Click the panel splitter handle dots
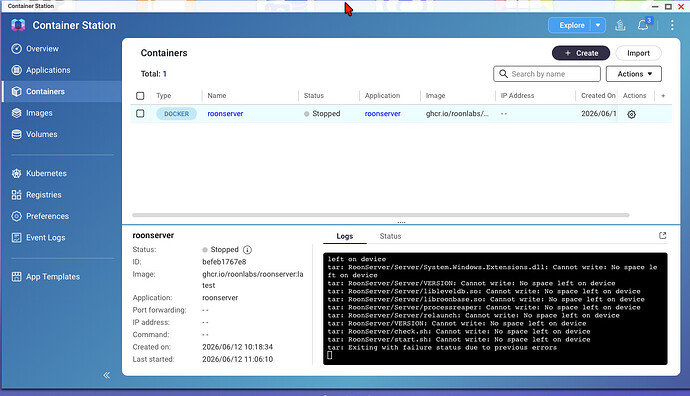Screen dimensions: 690x396 tap(401, 222)
